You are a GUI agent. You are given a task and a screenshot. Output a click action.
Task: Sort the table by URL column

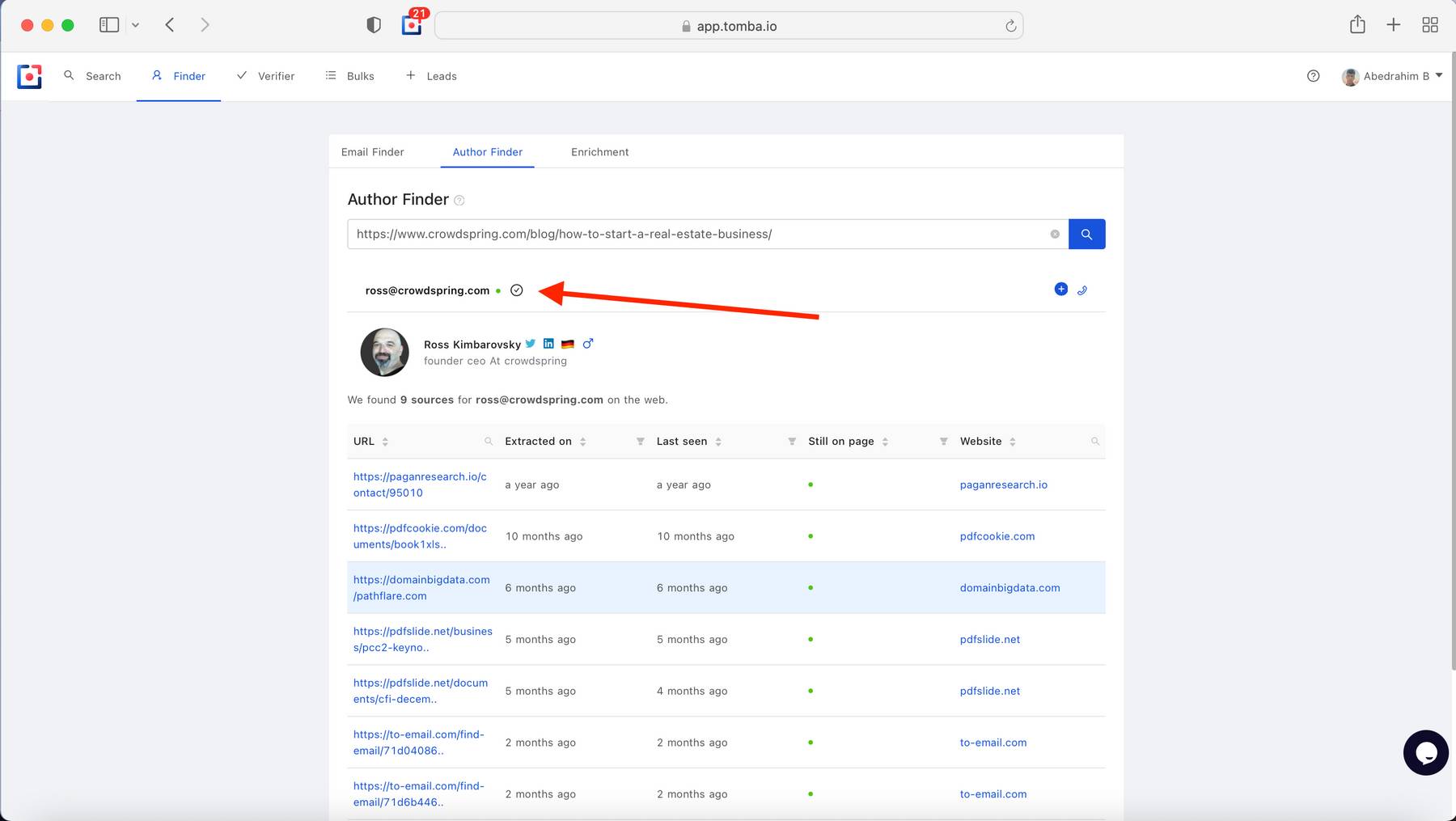point(385,442)
